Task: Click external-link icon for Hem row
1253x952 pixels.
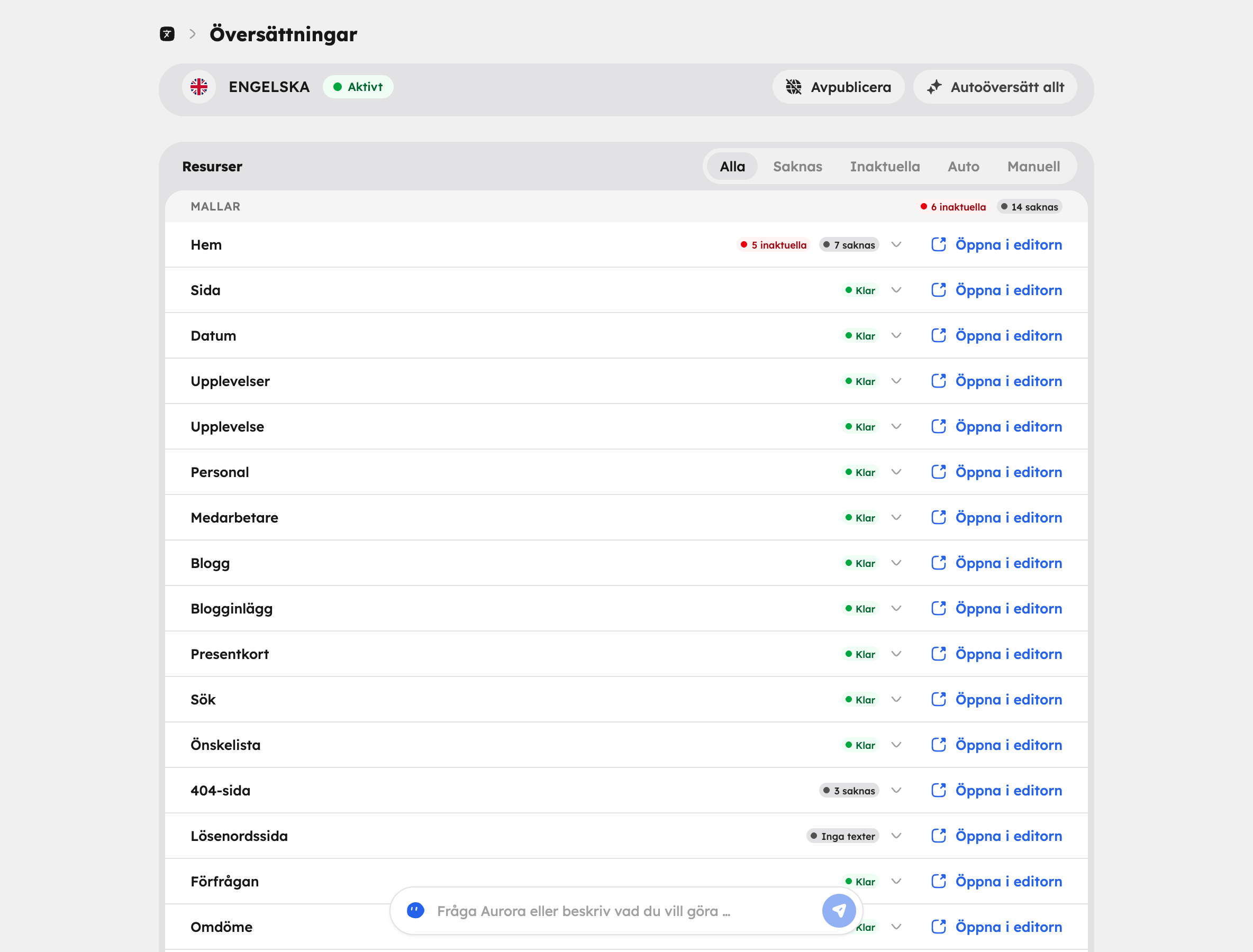Action: (x=939, y=244)
